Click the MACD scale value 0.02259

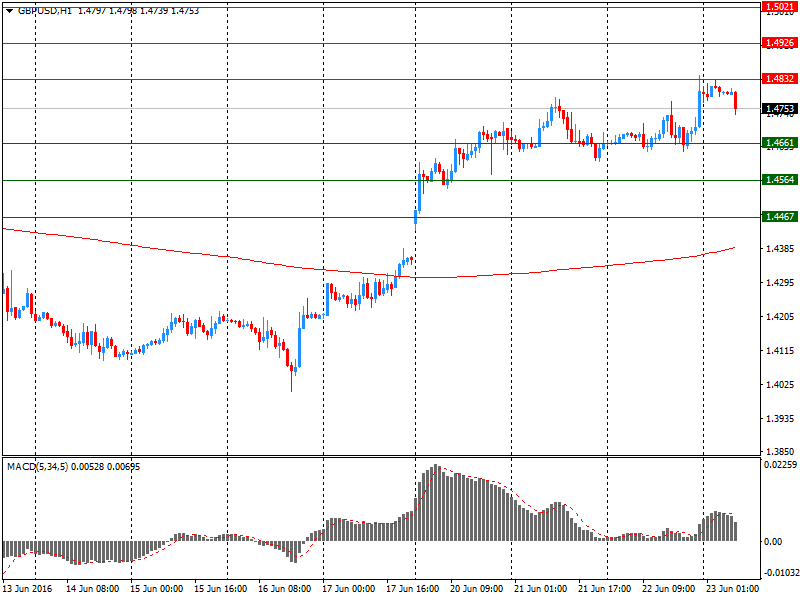coord(780,465)
